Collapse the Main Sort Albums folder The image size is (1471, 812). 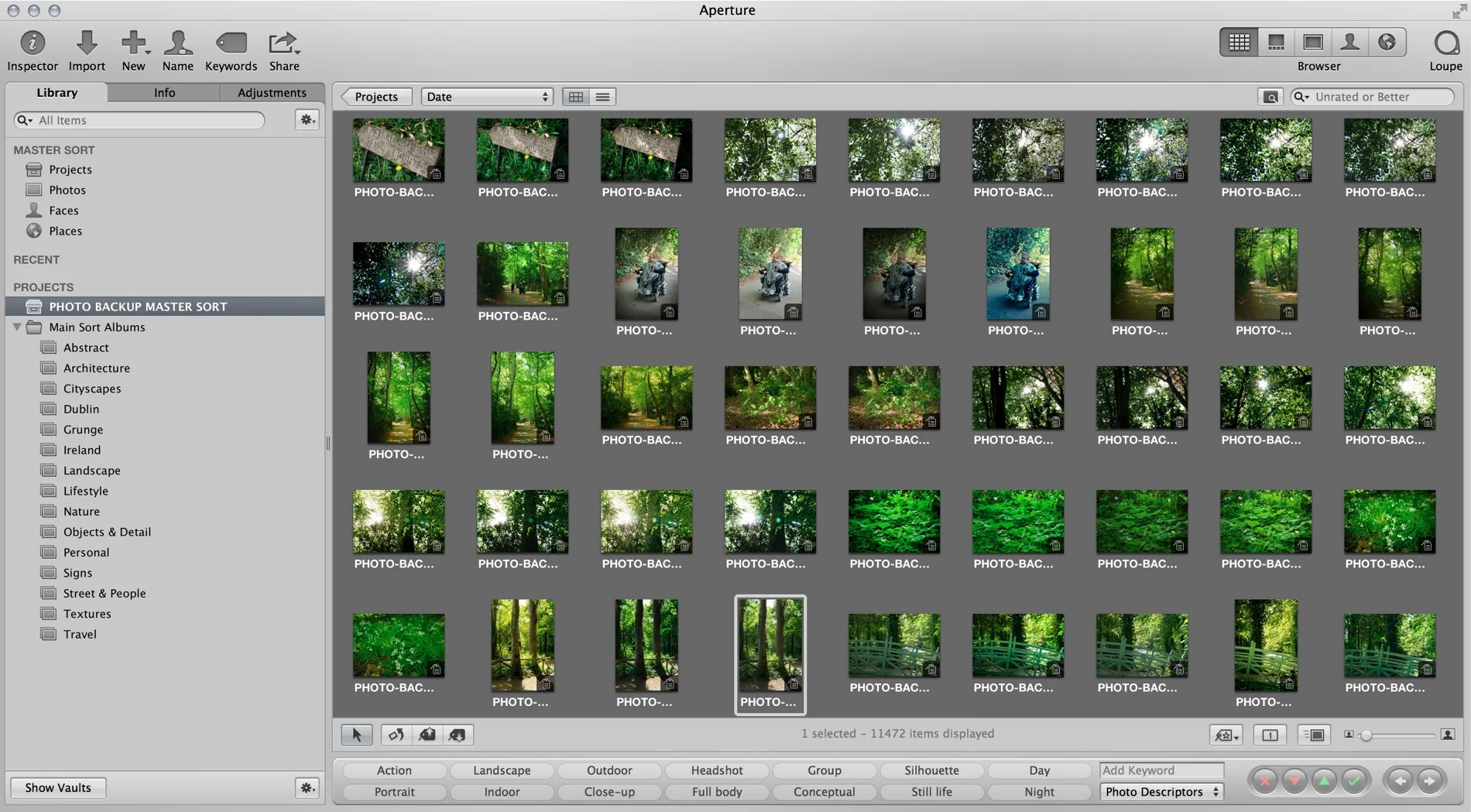click(x=17, y=327)
